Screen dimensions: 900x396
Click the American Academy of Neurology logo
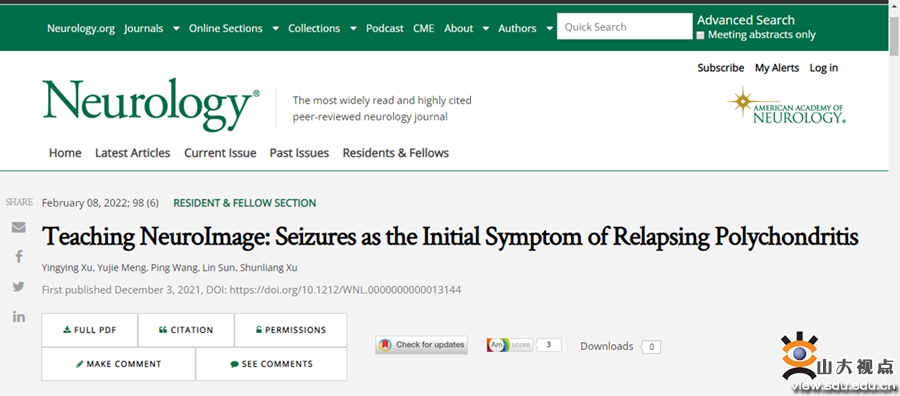click(786, 106)
